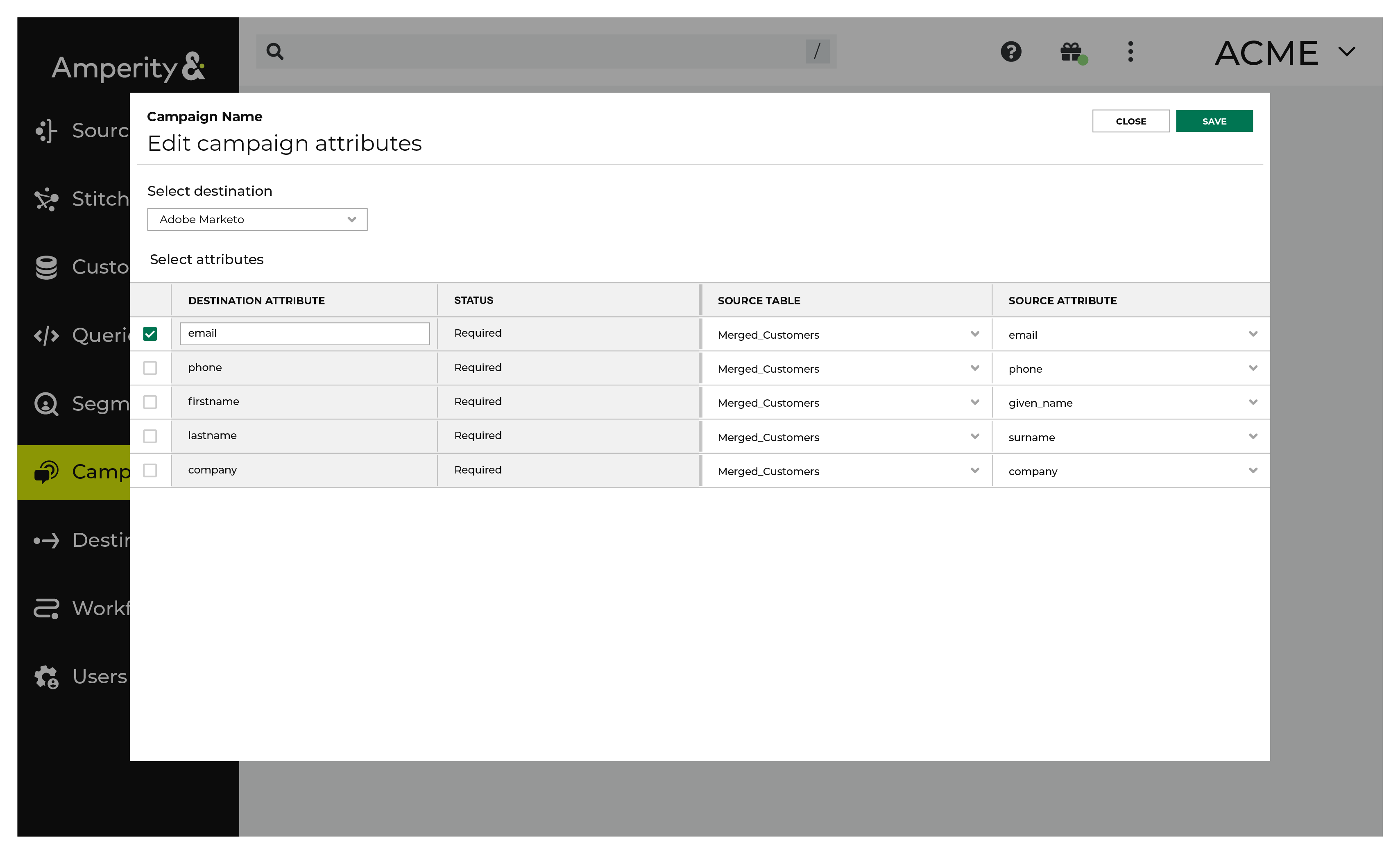Viewport: 1400px width, 854px height.
Task: Click the lastname destination attribute cell
Action: click(305, 436)
